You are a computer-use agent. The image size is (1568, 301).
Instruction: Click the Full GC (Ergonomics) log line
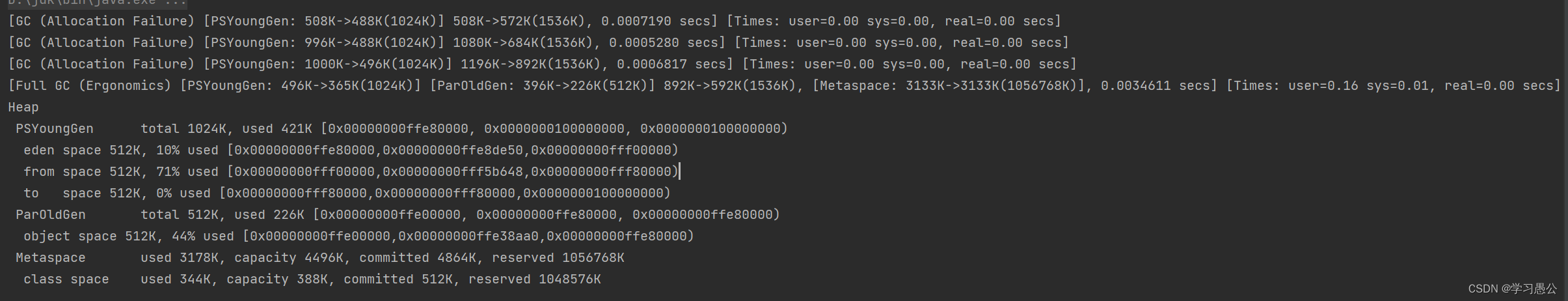[x=784, y=85]
